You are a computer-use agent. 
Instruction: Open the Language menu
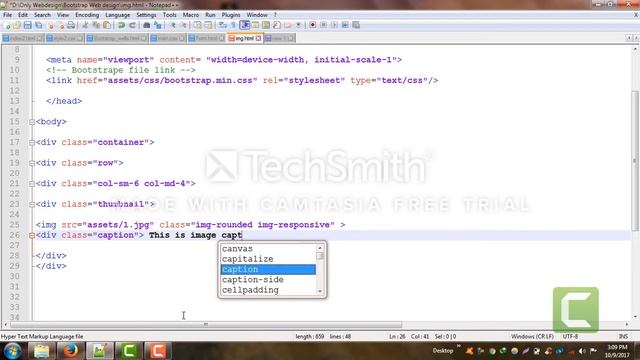tap(118, 15)
